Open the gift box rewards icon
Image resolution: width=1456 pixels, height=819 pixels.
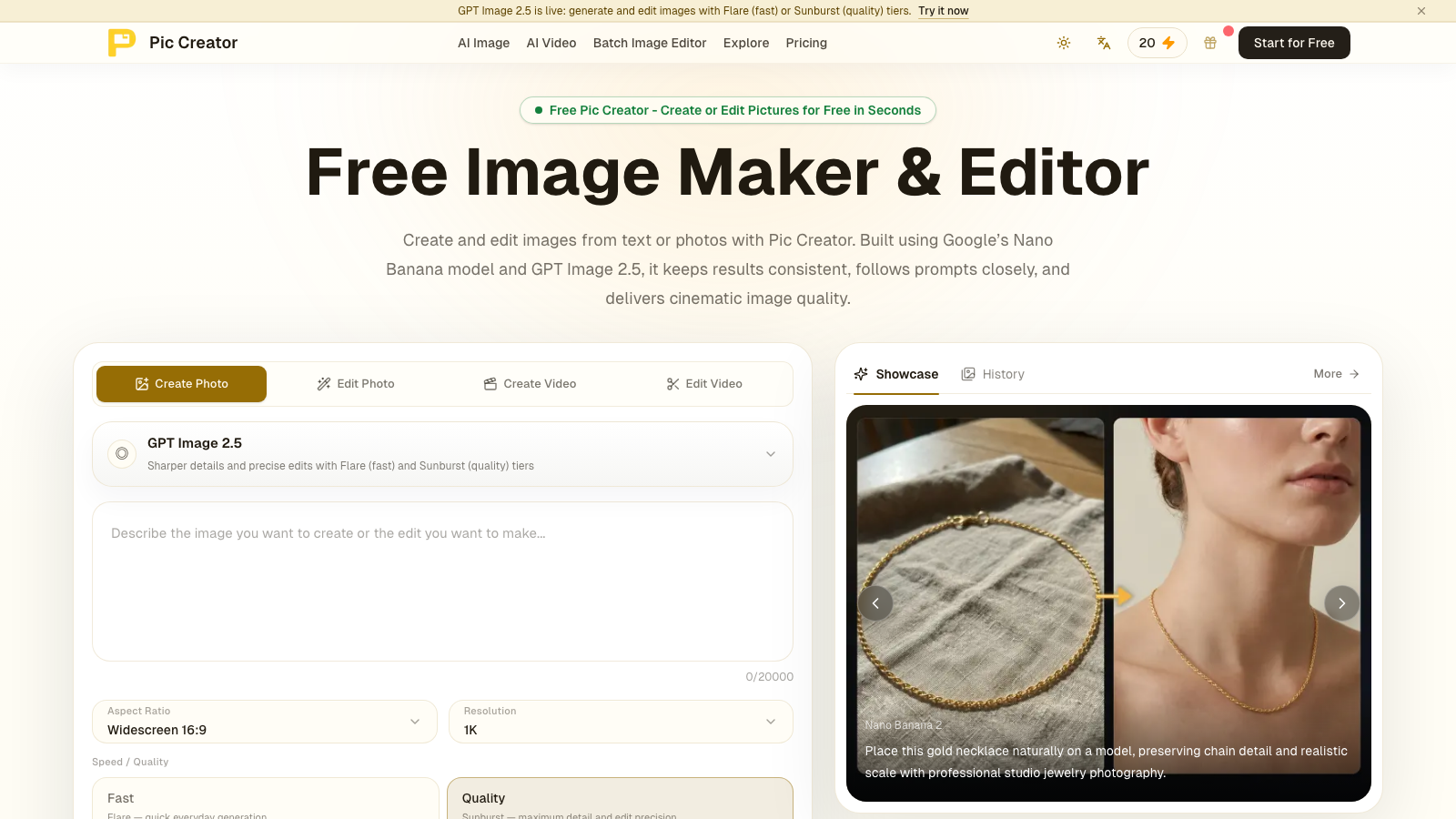click(x=1210, y=43)
